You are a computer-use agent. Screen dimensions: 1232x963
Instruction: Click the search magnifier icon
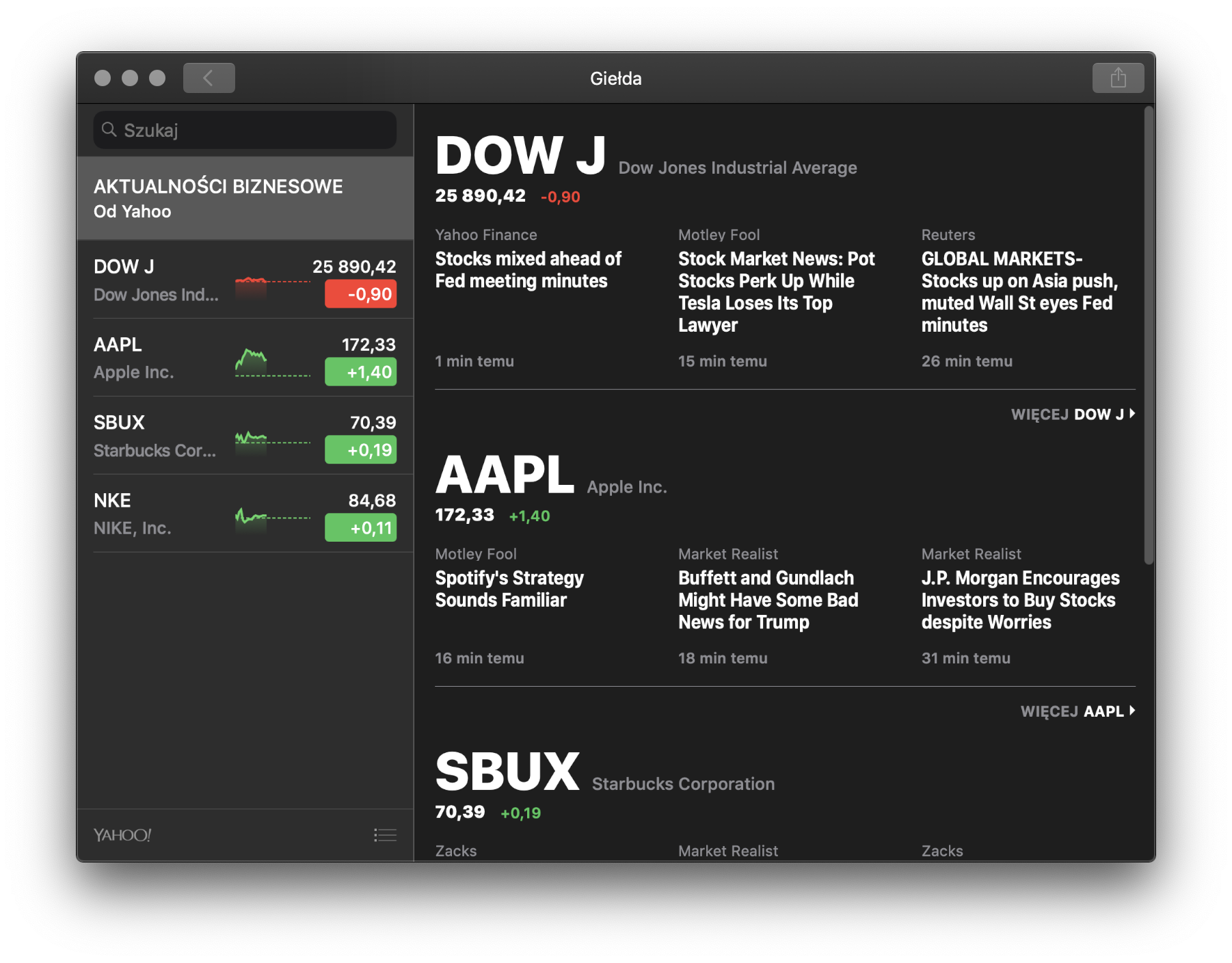pyautogui.click(x=109, y=129)
